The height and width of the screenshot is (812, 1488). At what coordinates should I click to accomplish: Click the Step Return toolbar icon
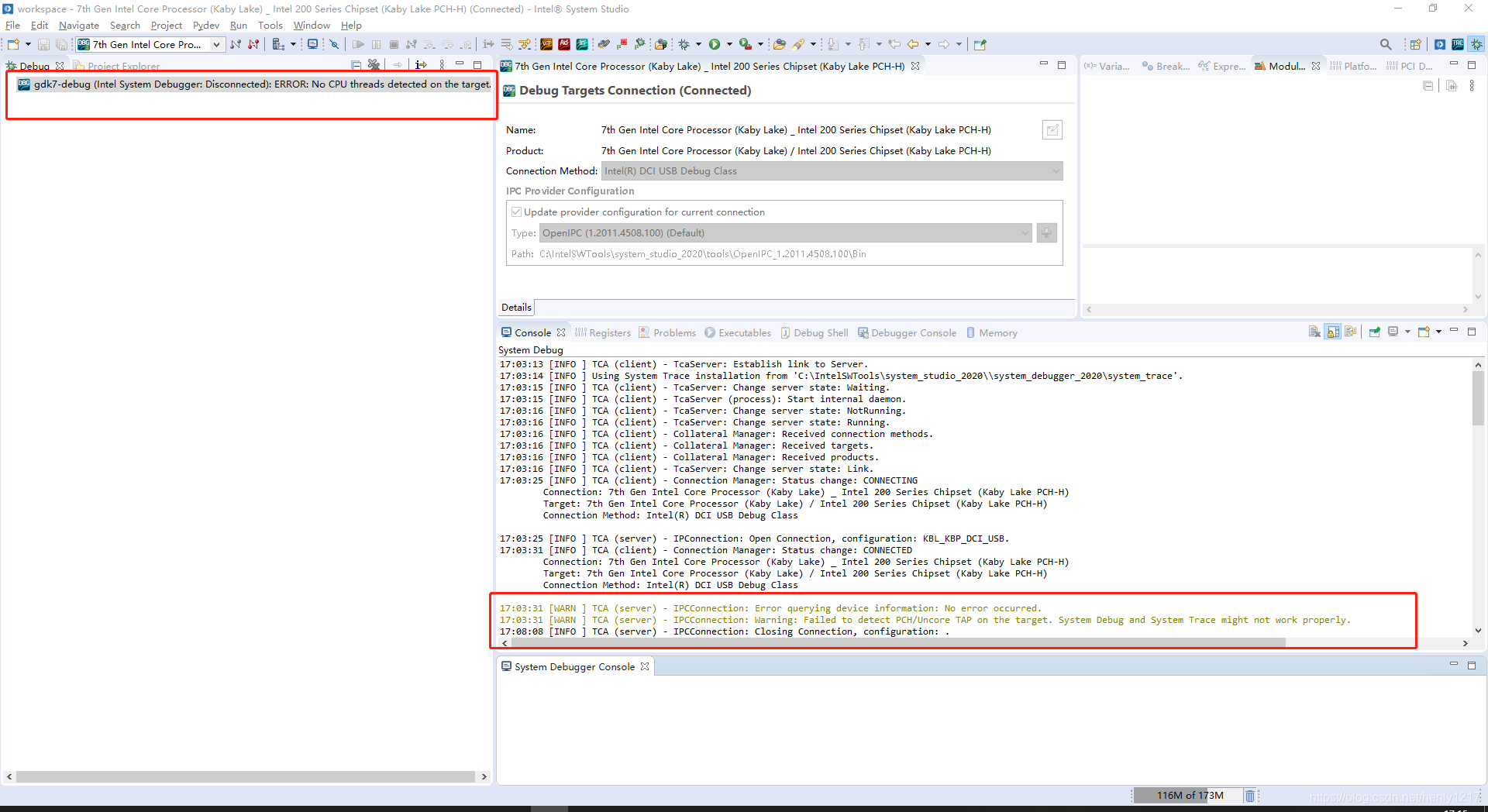465,44
